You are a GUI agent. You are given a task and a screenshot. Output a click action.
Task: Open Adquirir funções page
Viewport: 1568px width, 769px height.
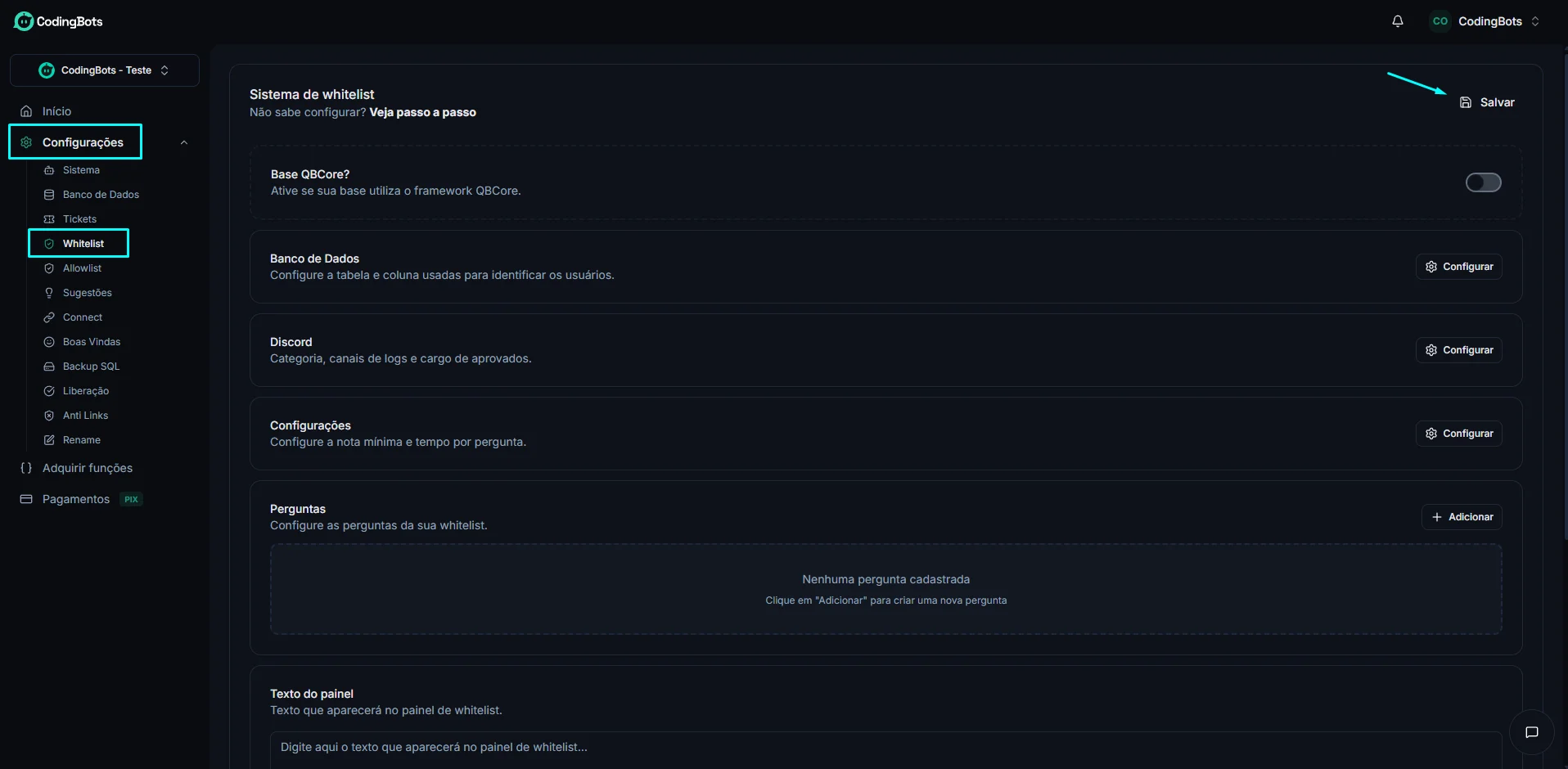pos(88,468)
